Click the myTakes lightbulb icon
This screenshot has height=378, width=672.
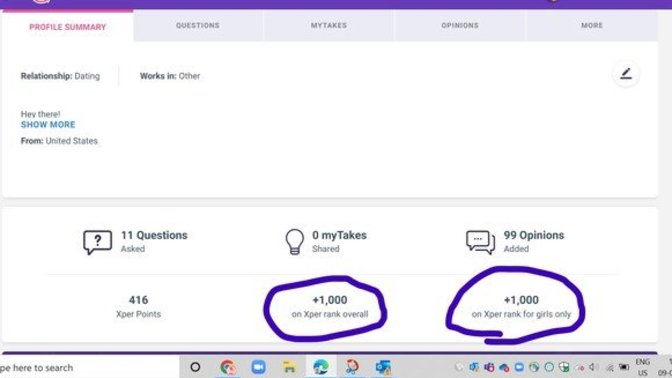pos(294,242)
